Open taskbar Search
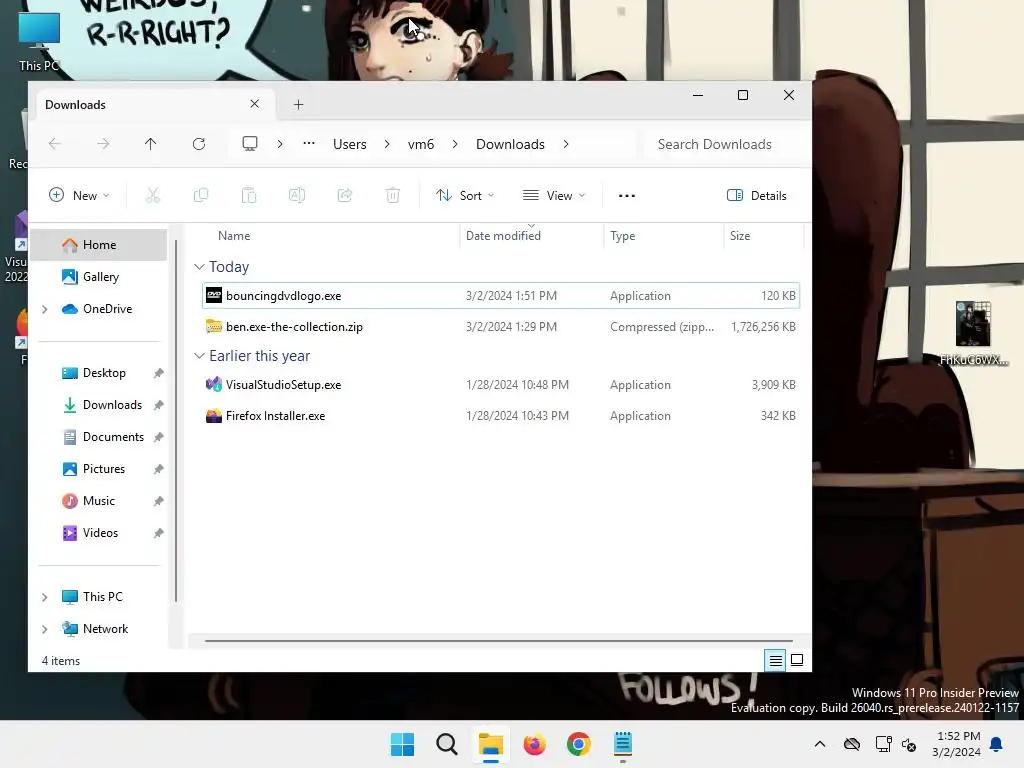 click(447, 744)
